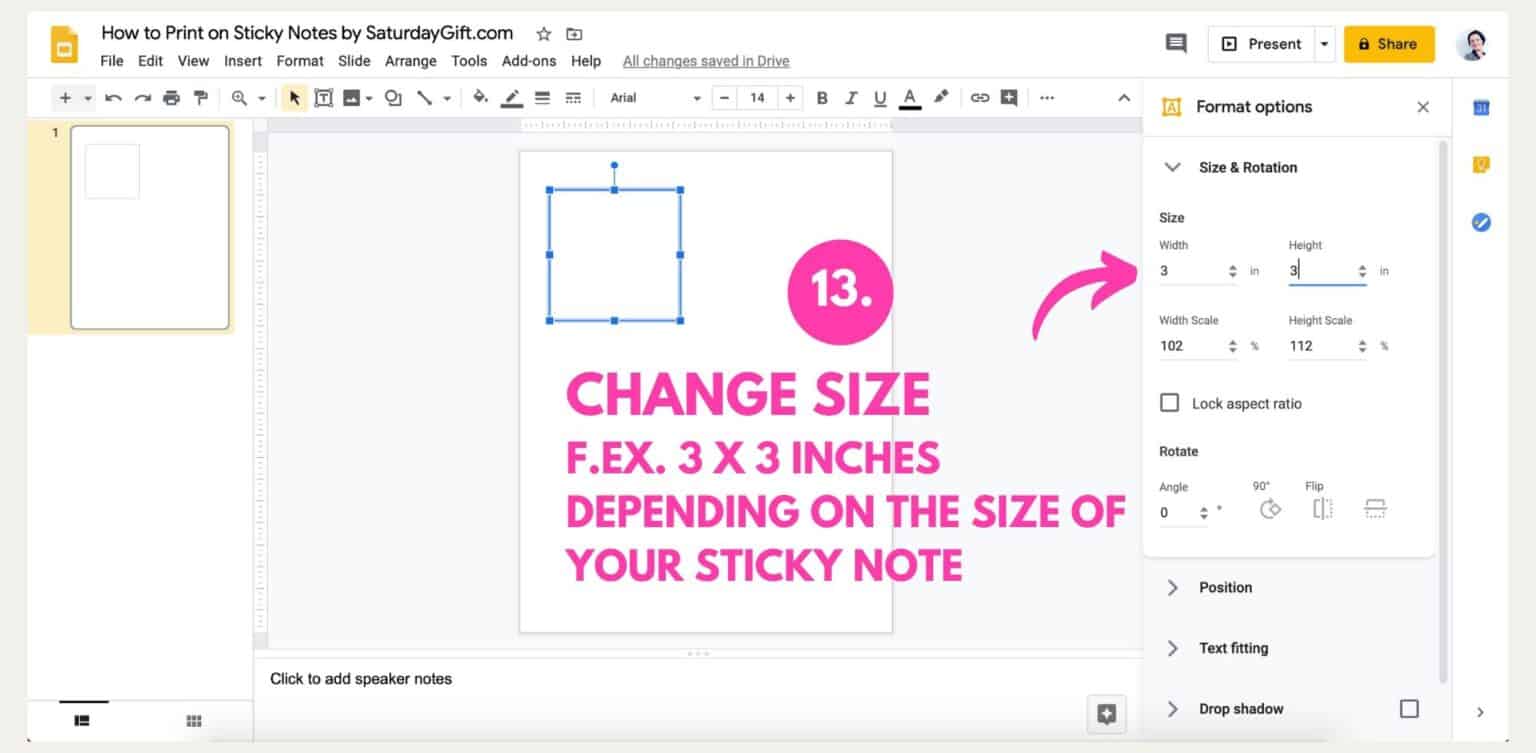Flip the shape horizontally
This screenshot has width=1536, height=753.
(1321, 509)
